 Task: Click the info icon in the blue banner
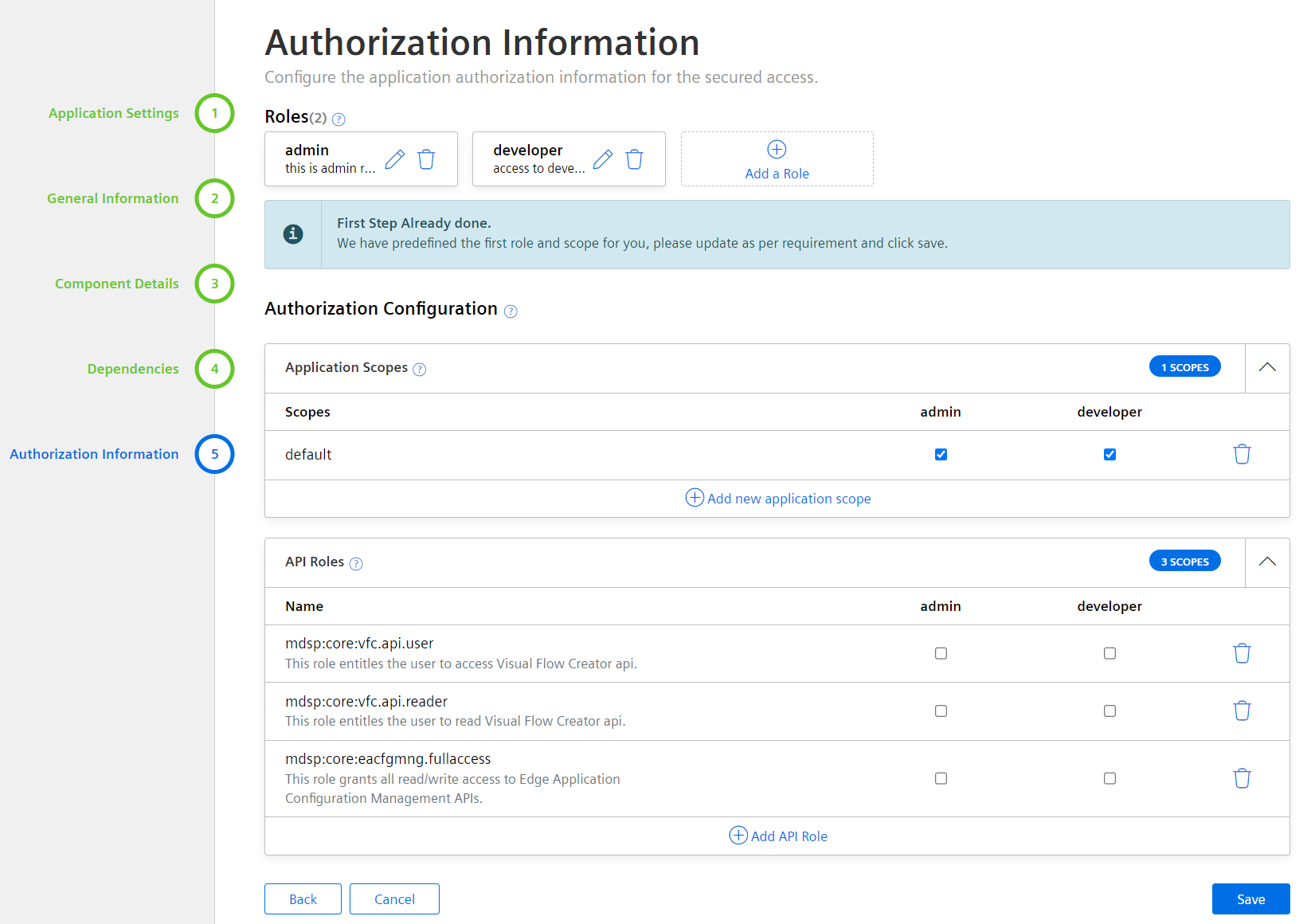pos(293,234)
